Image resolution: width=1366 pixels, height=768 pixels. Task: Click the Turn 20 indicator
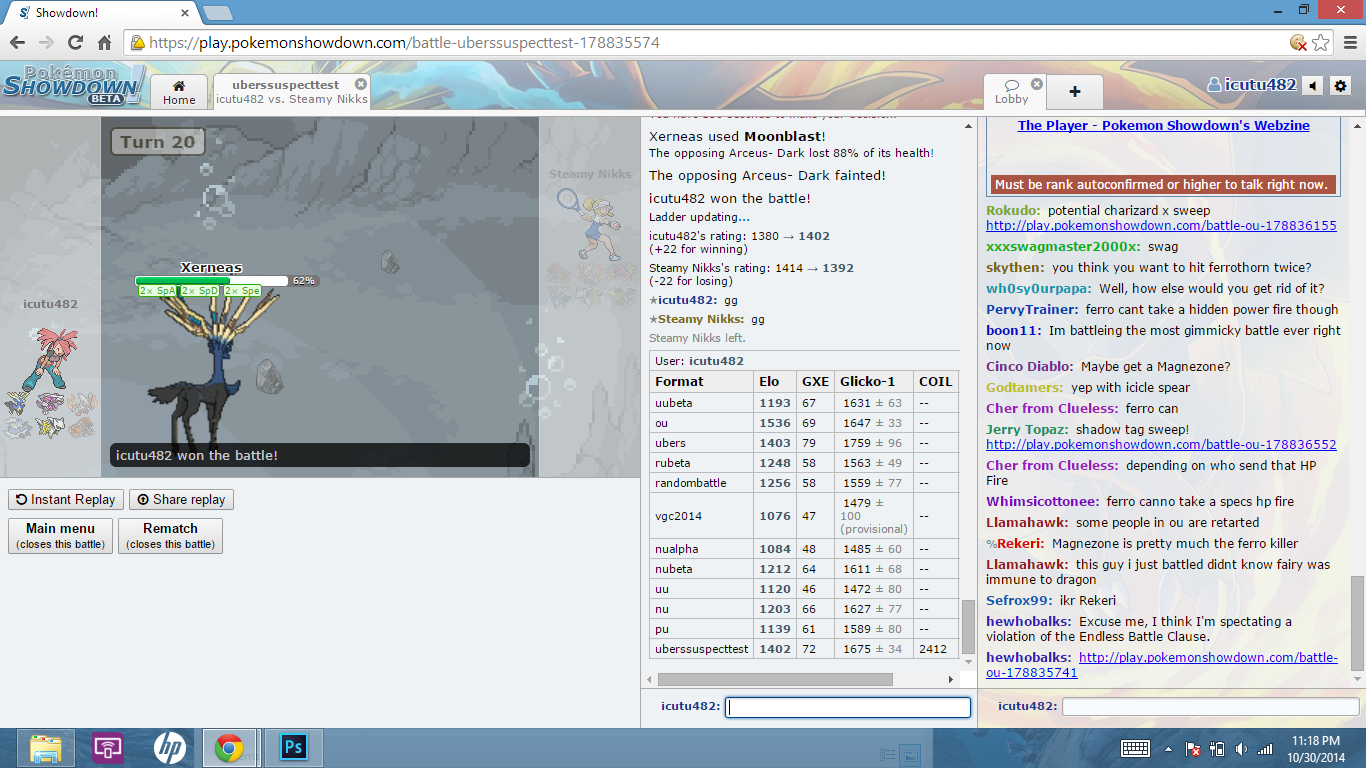click(158, 142)
